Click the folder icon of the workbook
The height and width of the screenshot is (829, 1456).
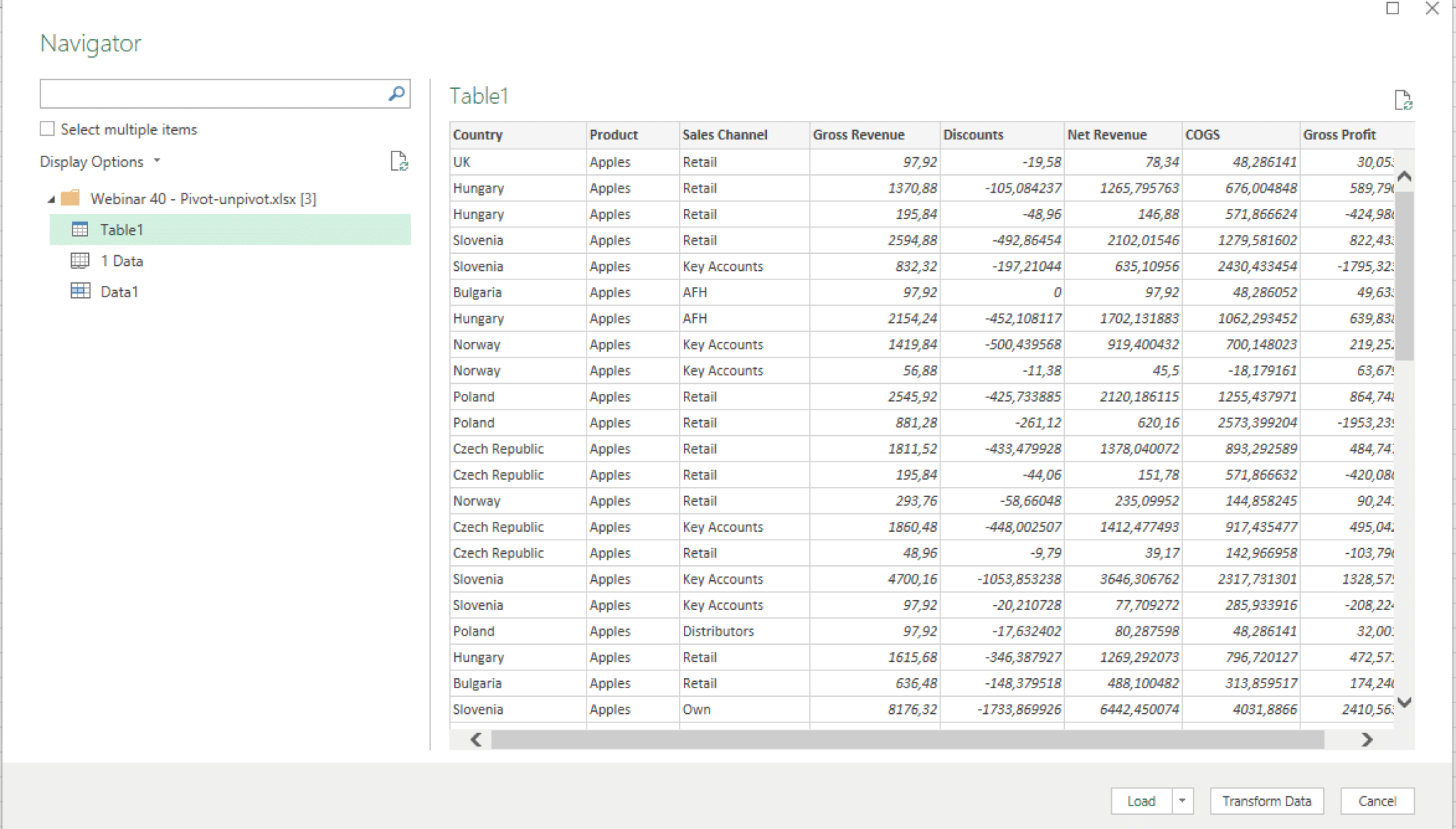[x=71, y=199]
